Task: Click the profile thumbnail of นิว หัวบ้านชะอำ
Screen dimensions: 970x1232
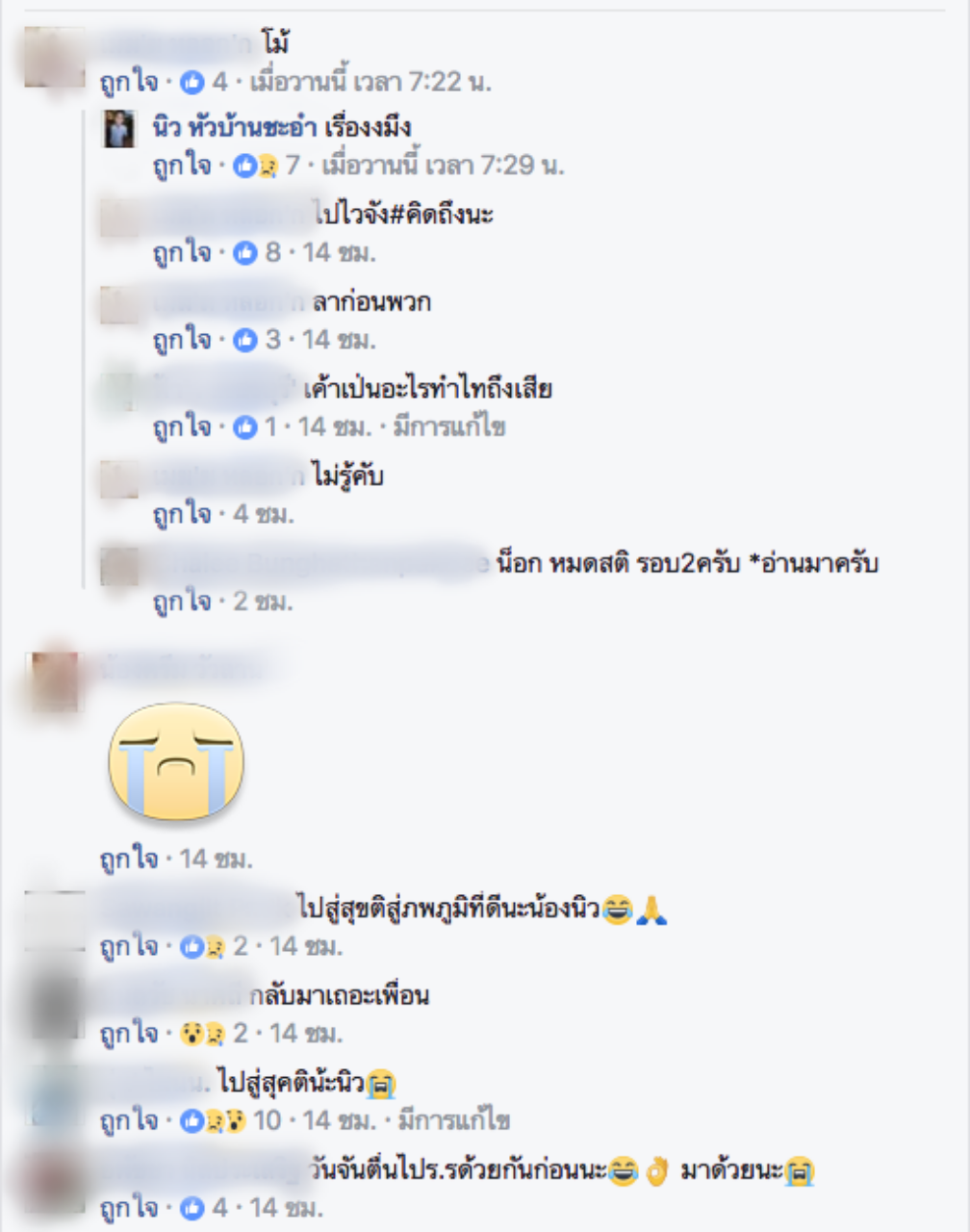Action: pos(120,128)
